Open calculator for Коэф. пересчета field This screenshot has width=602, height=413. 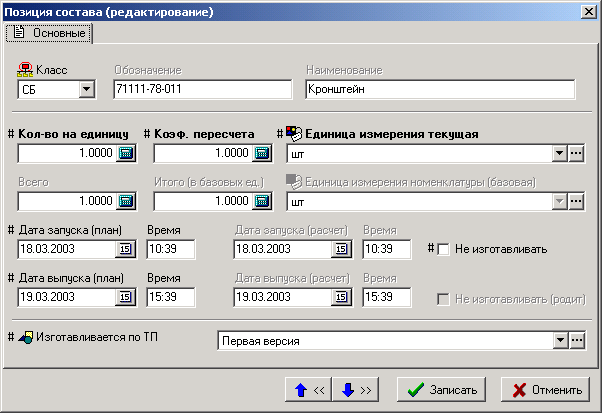262,154
